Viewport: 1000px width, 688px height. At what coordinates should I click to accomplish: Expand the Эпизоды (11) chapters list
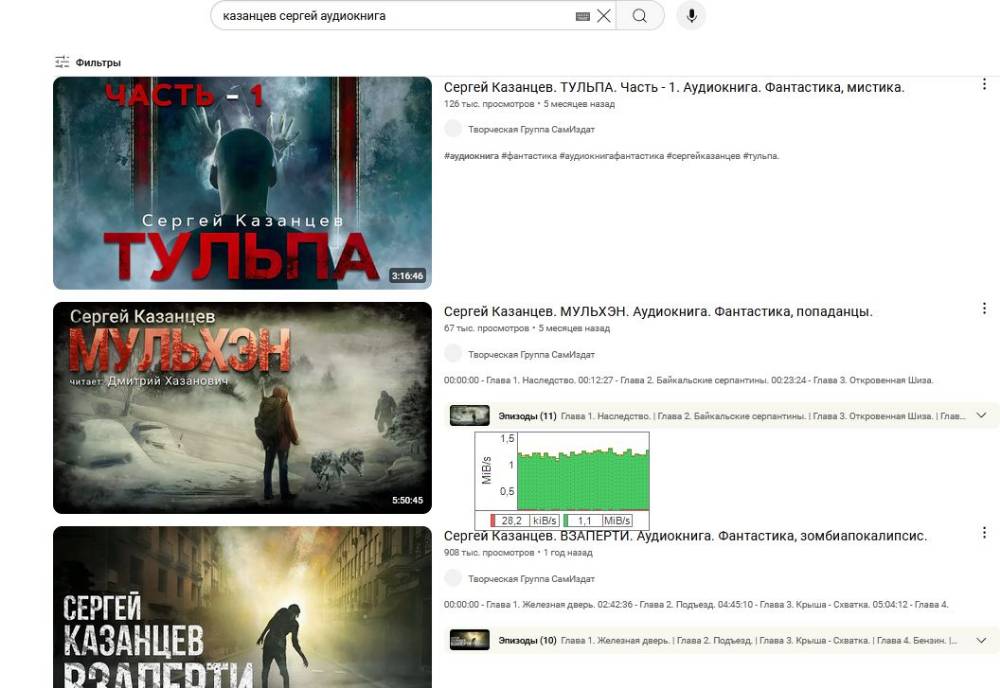click(x=980, y=415)
